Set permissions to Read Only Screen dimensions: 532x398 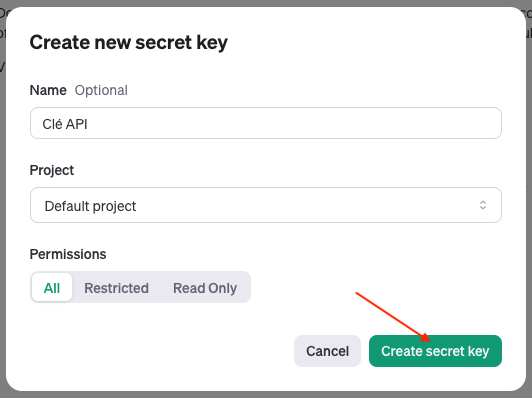tap(205, 288)
